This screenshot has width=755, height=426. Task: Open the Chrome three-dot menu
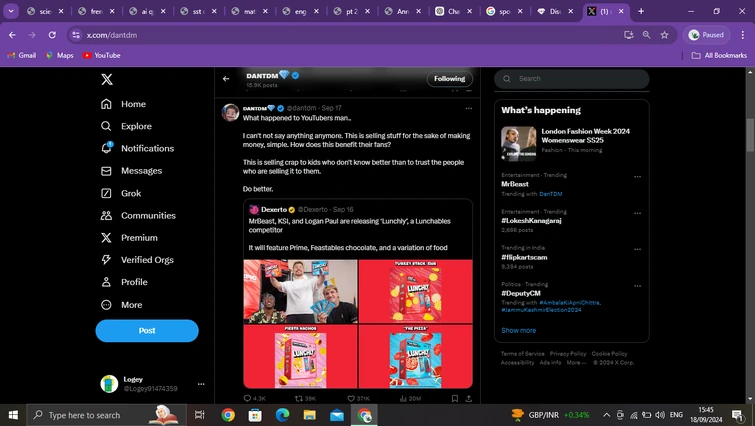pos(742,35)
